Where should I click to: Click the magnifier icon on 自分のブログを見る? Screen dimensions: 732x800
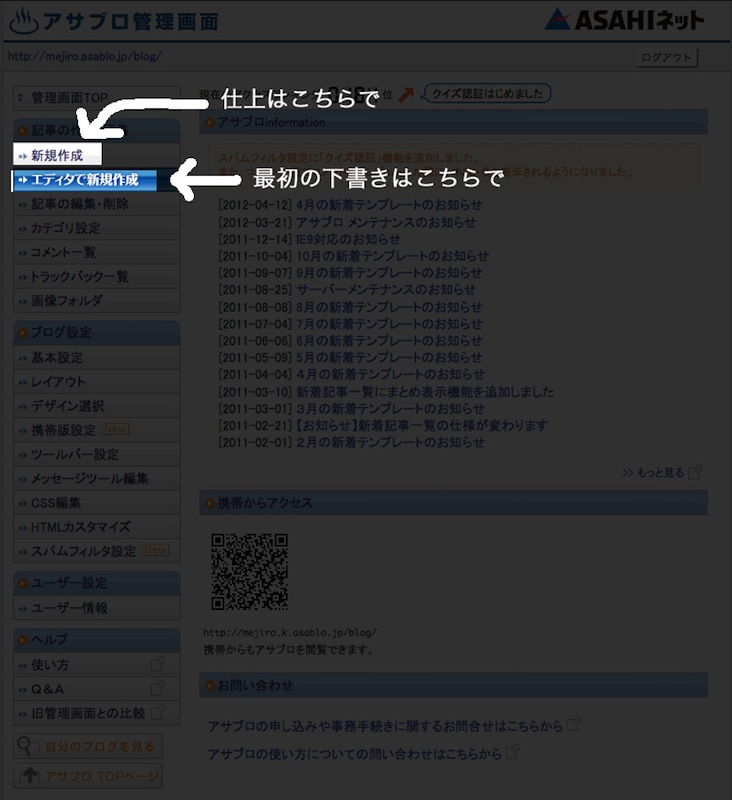(x=24, y=746)
